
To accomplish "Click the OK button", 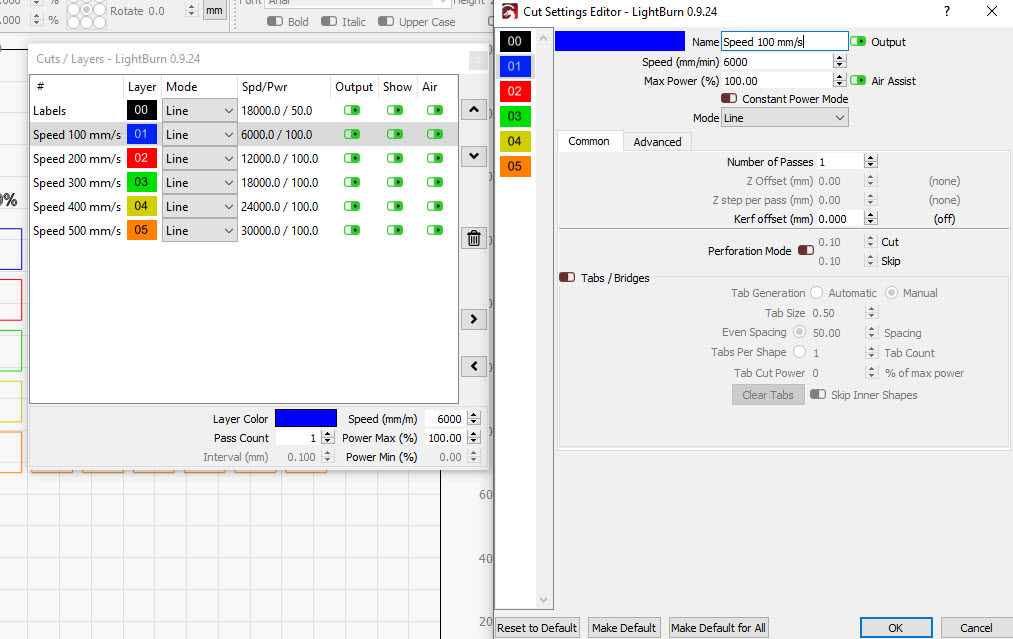I will click(895, 628).
